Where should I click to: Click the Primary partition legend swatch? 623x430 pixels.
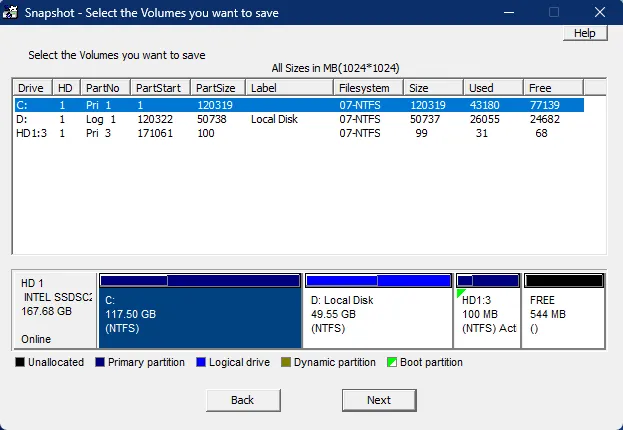pos(100,362)
